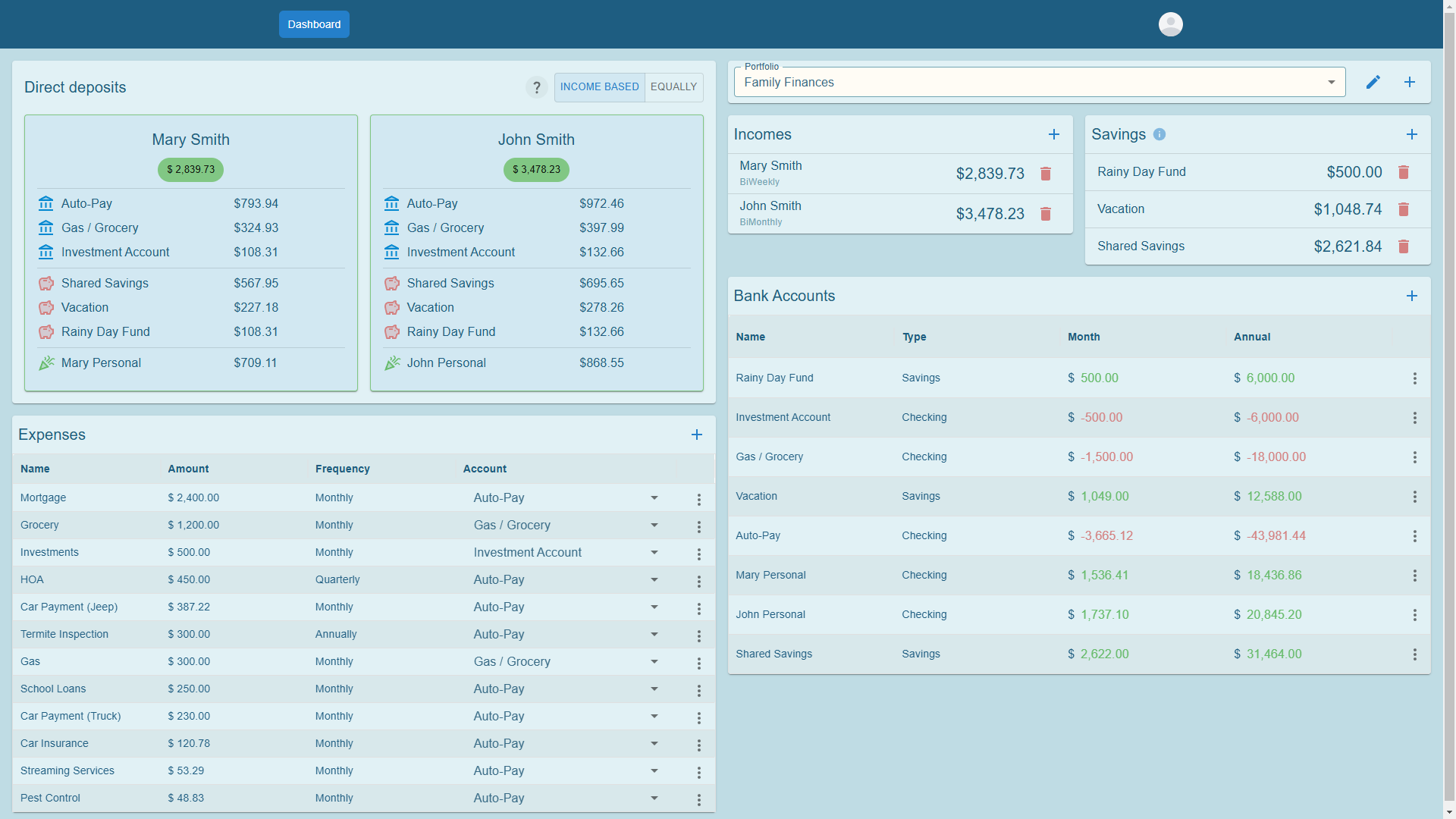Screen dimensions: 1456x819
Task: Delete the Vacation savings entry
Action: point(1404,209)
